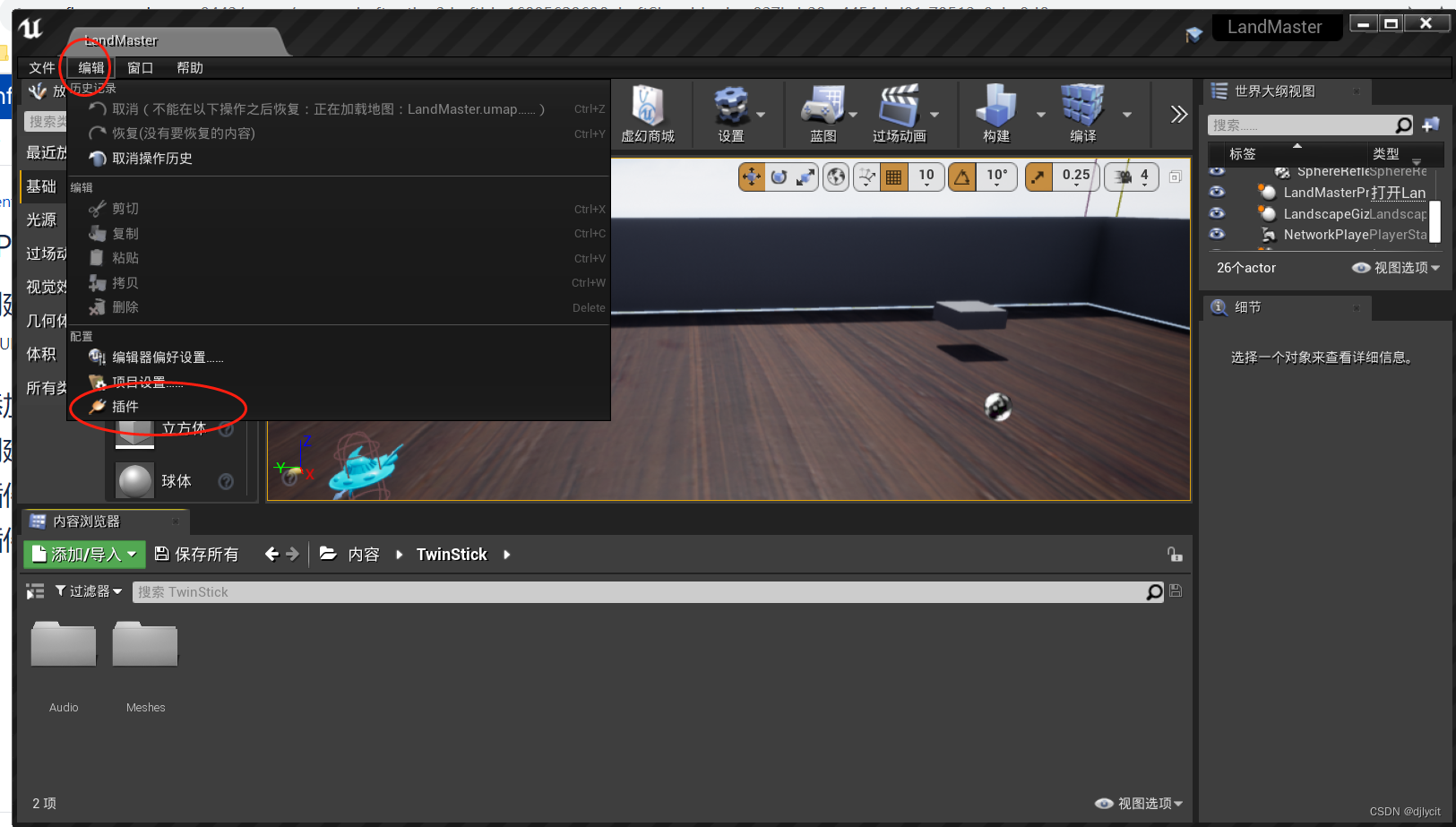Click the world/local coordinate globe icon
Screen dimensions: 1456x827
835,177
